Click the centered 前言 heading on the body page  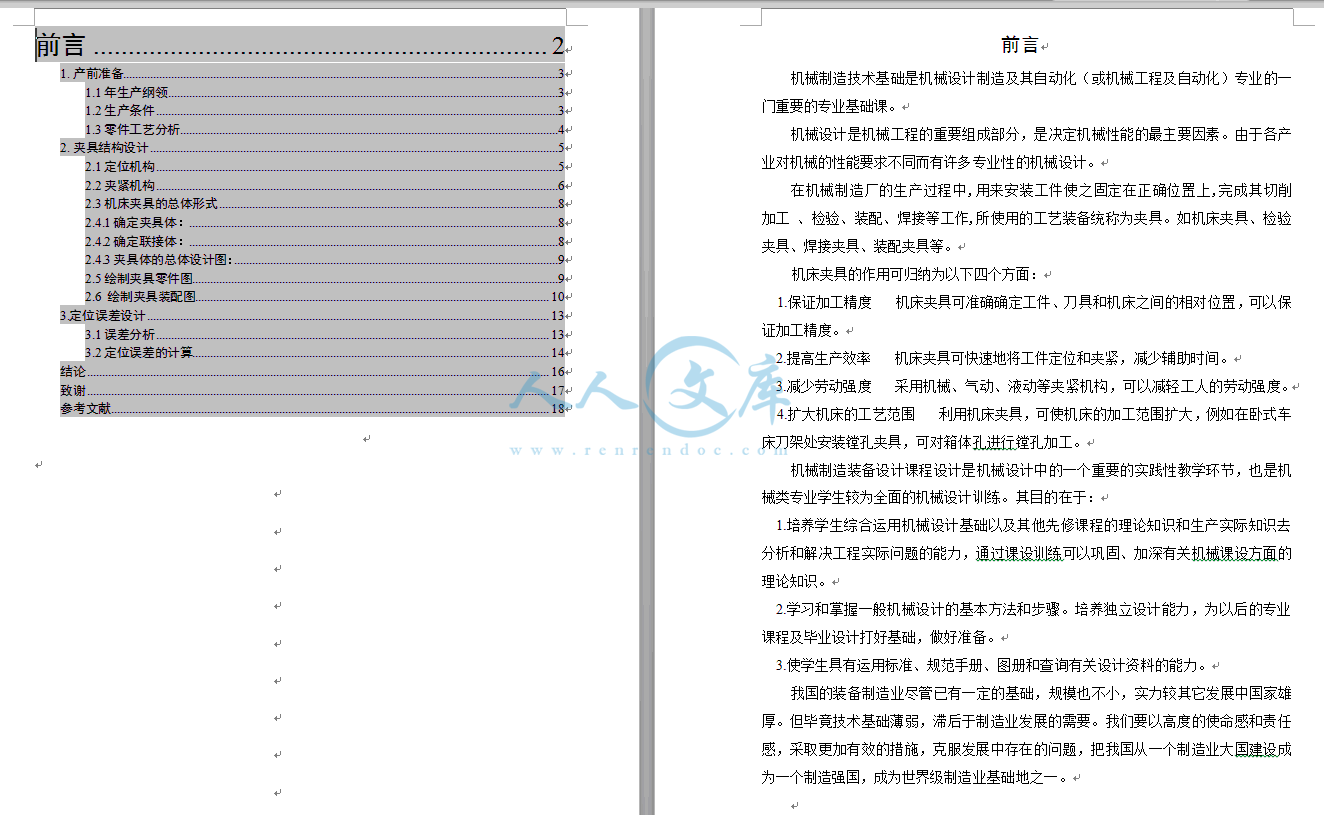[1020, 45]
